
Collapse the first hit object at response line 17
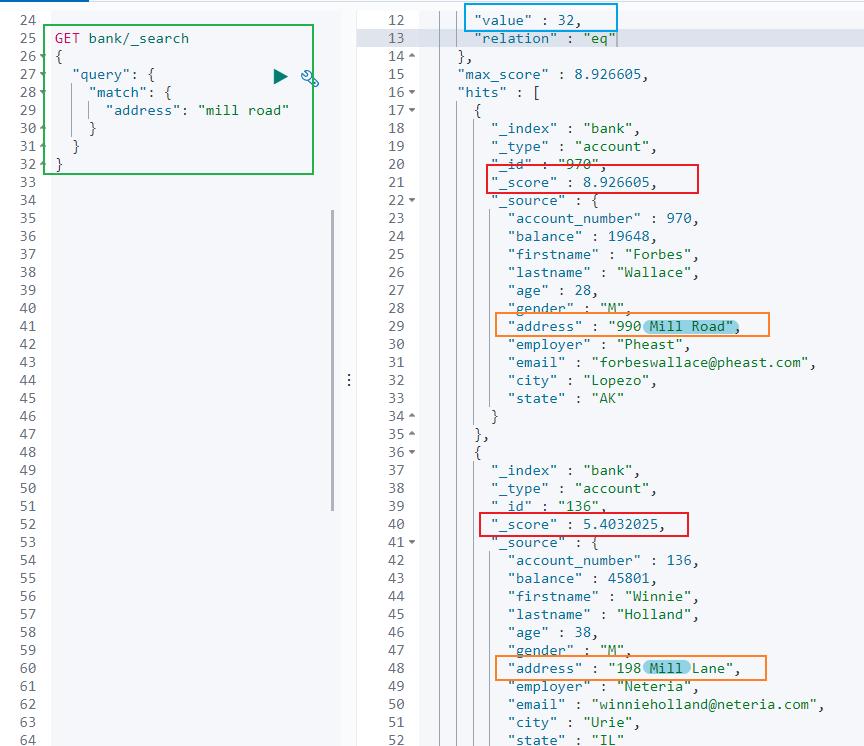point(414,110)
